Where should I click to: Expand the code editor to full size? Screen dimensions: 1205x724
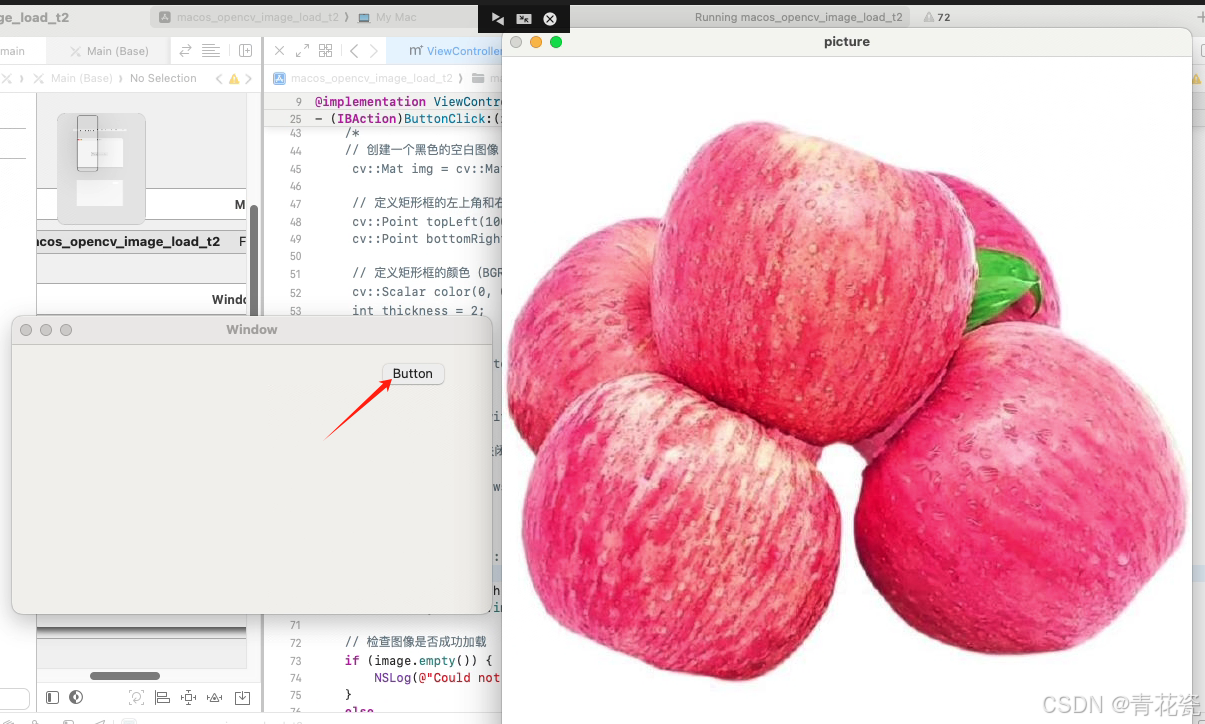[302, 51]
